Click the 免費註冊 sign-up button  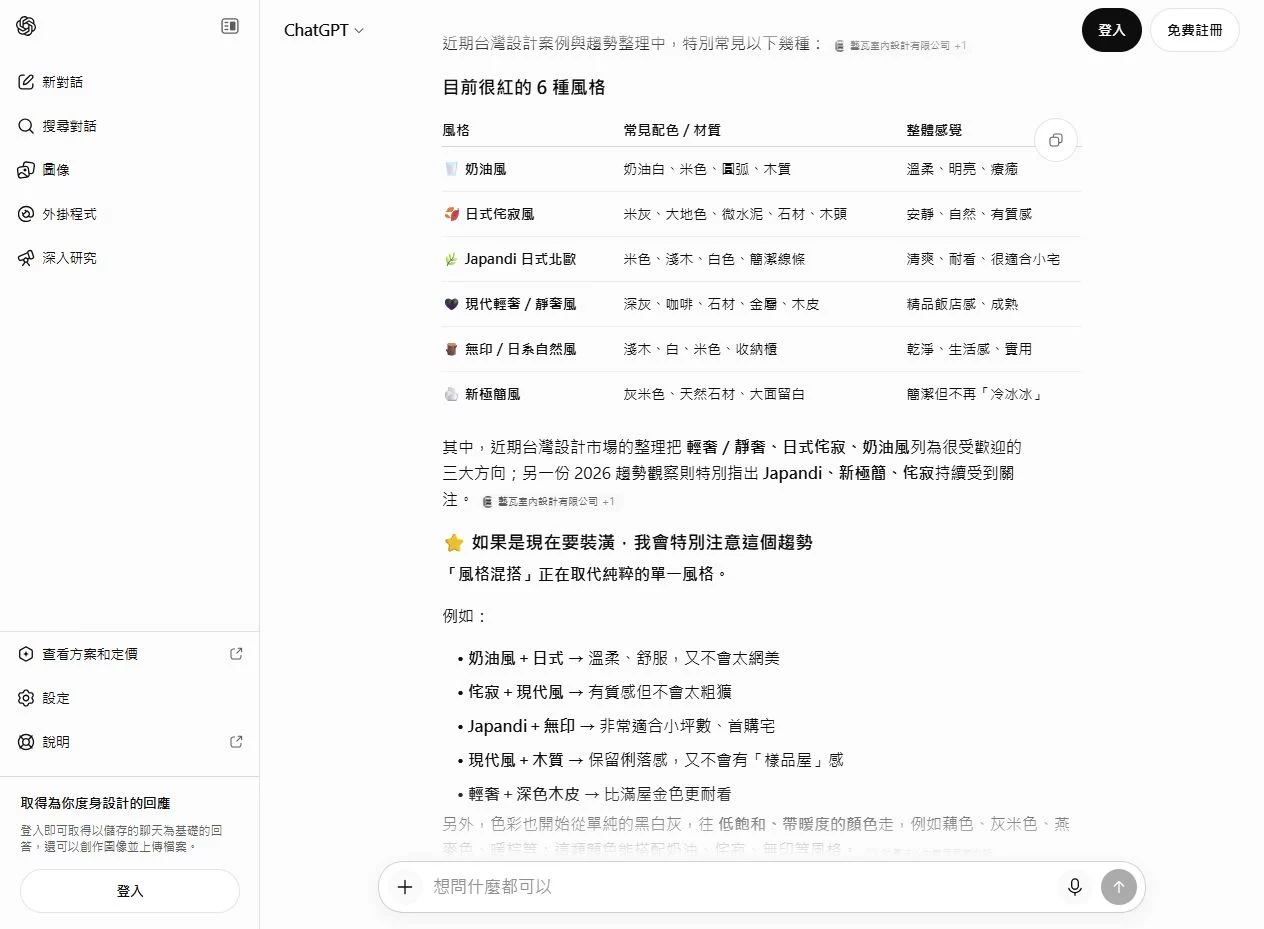click(1194, 30)
